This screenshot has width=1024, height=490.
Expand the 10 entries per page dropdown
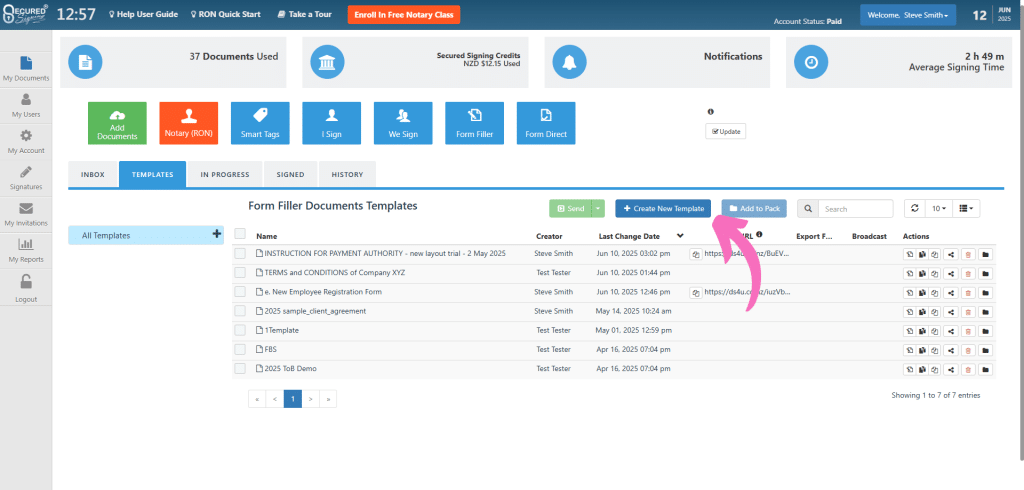939,208
